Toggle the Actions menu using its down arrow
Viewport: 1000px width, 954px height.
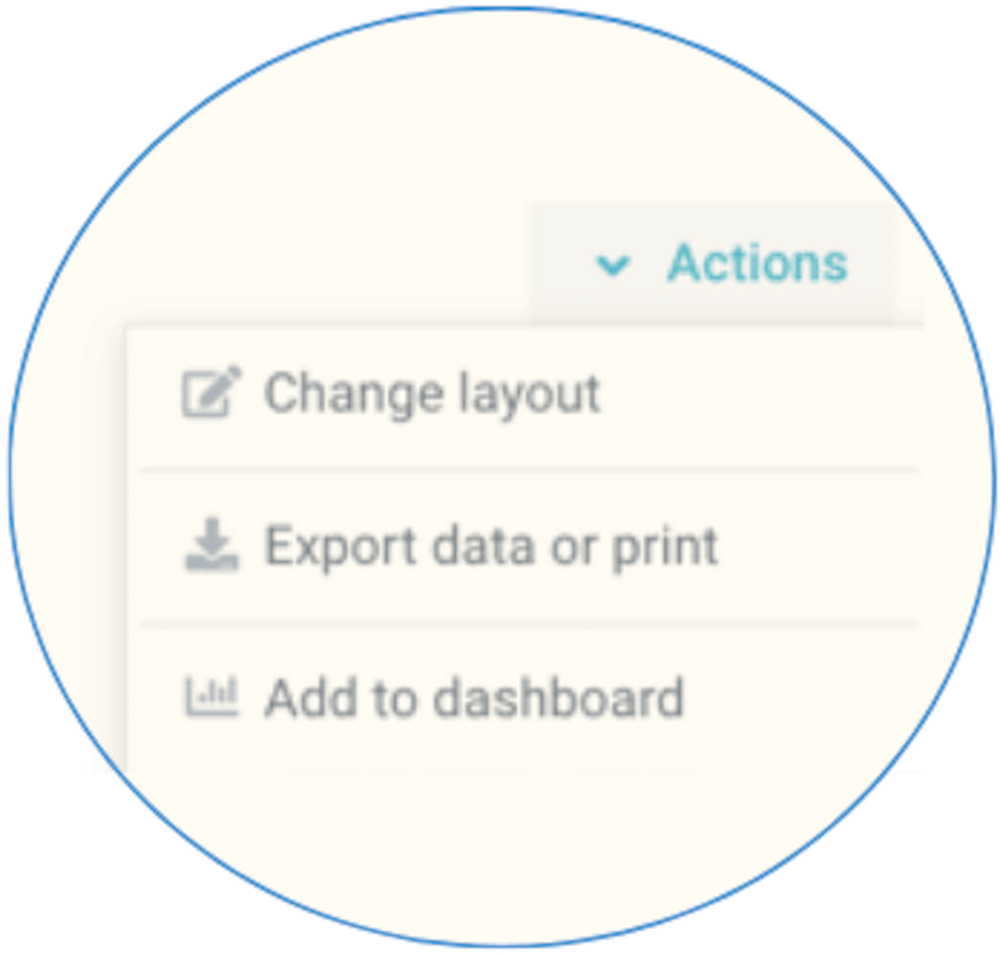point(613,264)
